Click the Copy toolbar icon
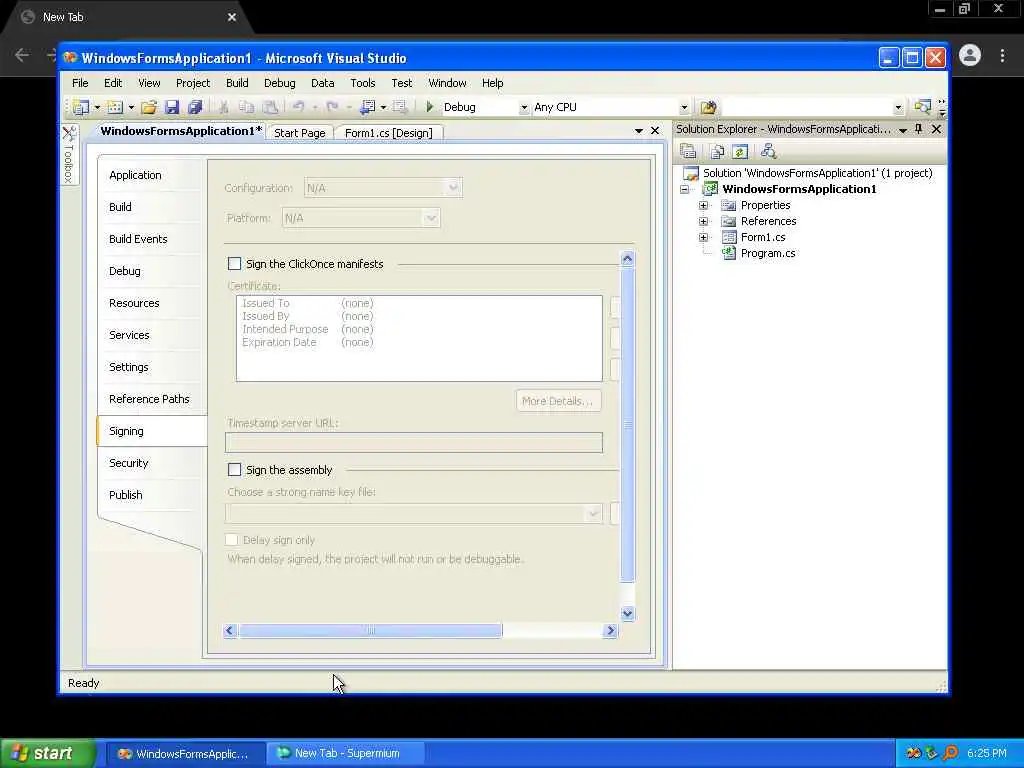Image resolution: width=1024 pixels, height=768 pixels. click(x=246, y=107)
